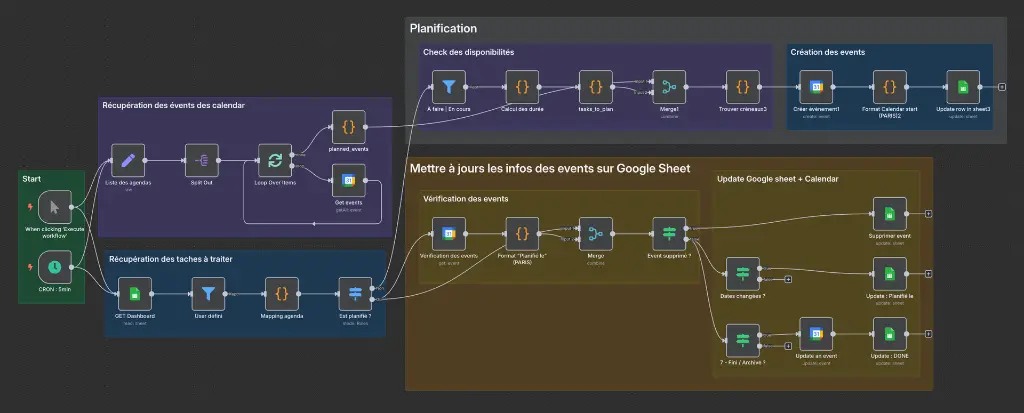Open the 'planned_events' code node

pos(348,127)
